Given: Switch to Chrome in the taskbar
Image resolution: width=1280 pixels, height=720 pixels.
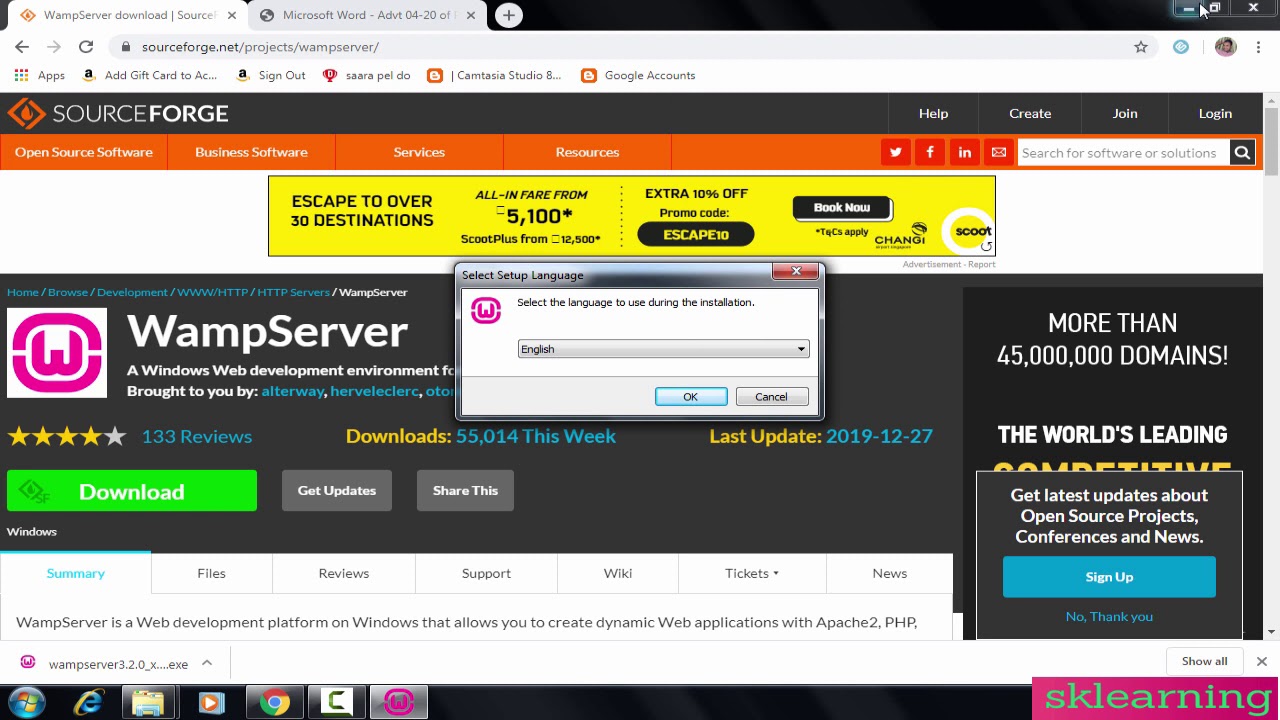Looking at the screenshot, I should (274, 703).
